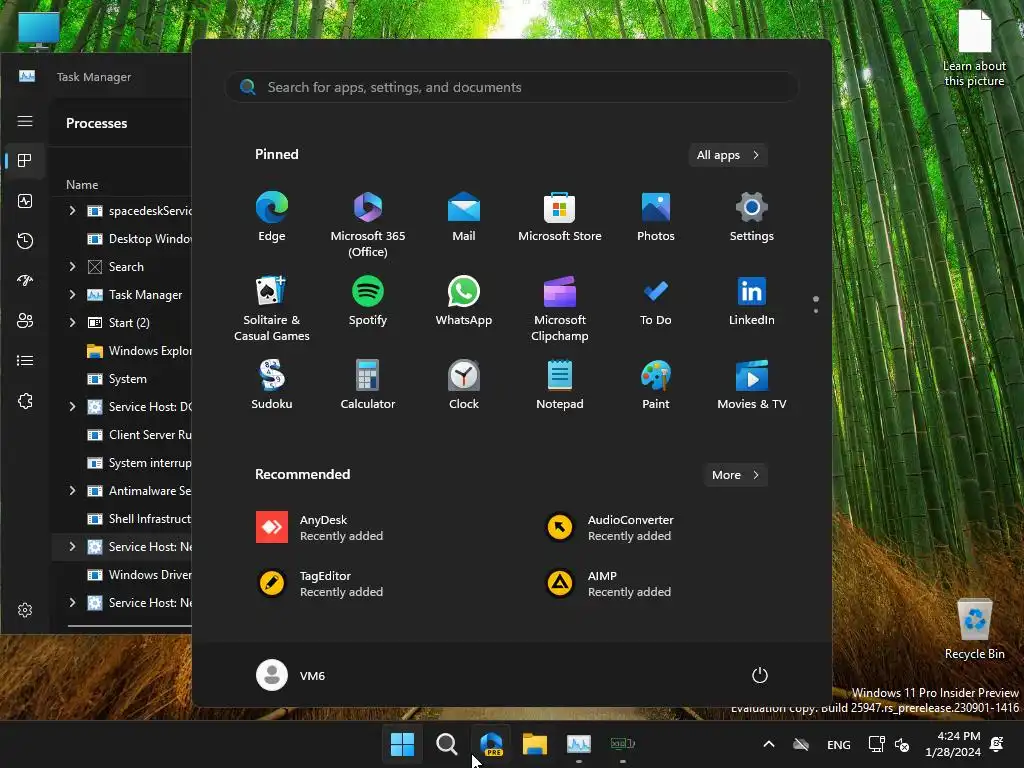Select Client Server Ru process row
This screenshot has width=1024, height=768.
(x=122, y=435)
